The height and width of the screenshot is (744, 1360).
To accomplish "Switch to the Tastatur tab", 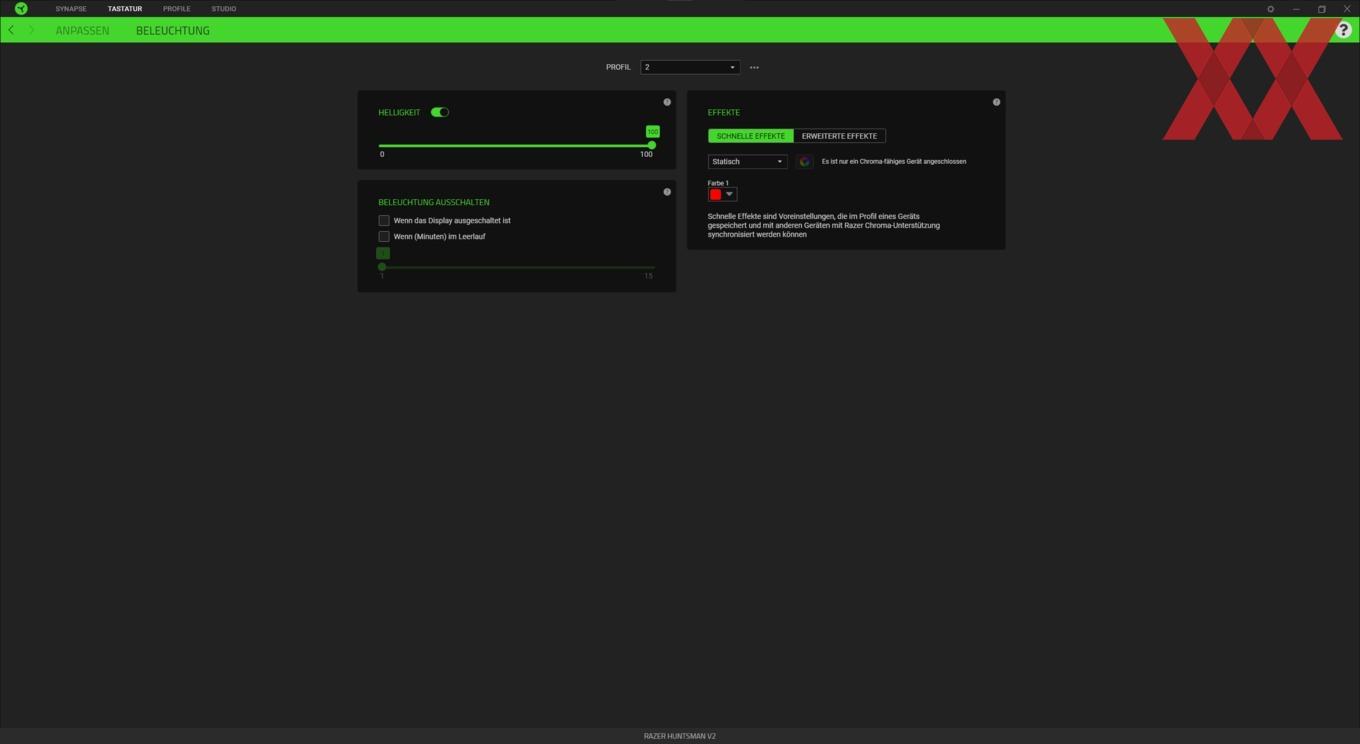I will (x=125, y=8).
